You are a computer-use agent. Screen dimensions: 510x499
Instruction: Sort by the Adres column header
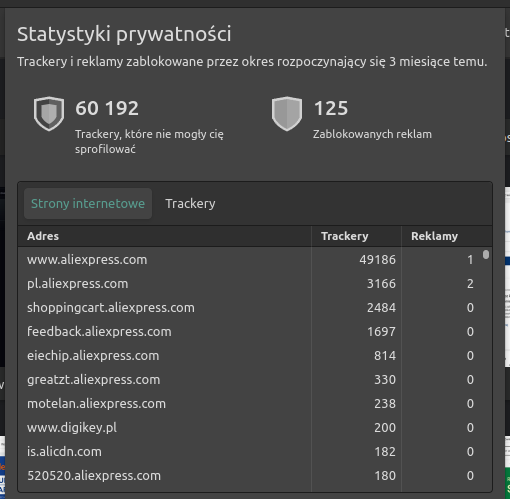(165, 236)
